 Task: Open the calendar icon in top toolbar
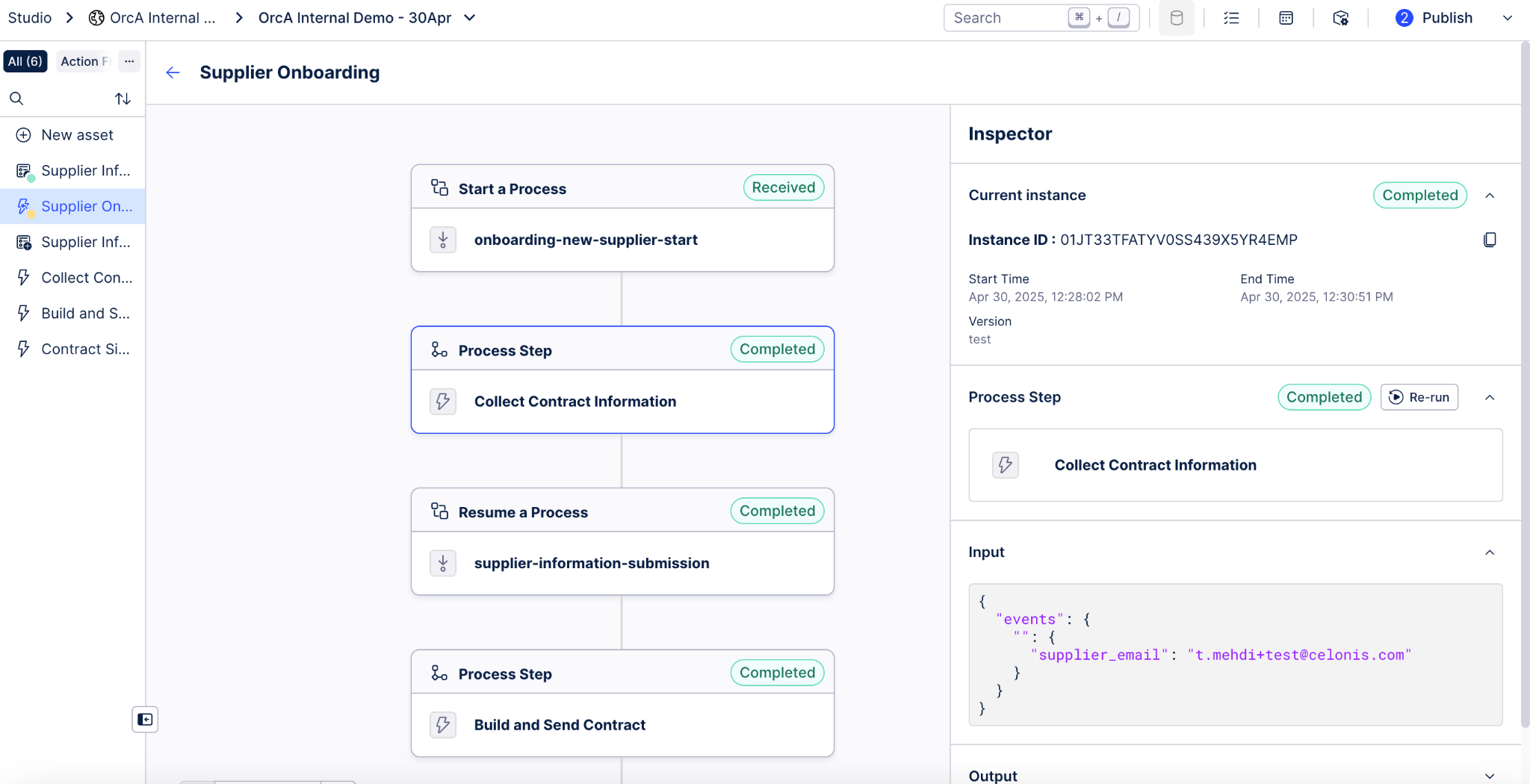(x=1286, y=18)
